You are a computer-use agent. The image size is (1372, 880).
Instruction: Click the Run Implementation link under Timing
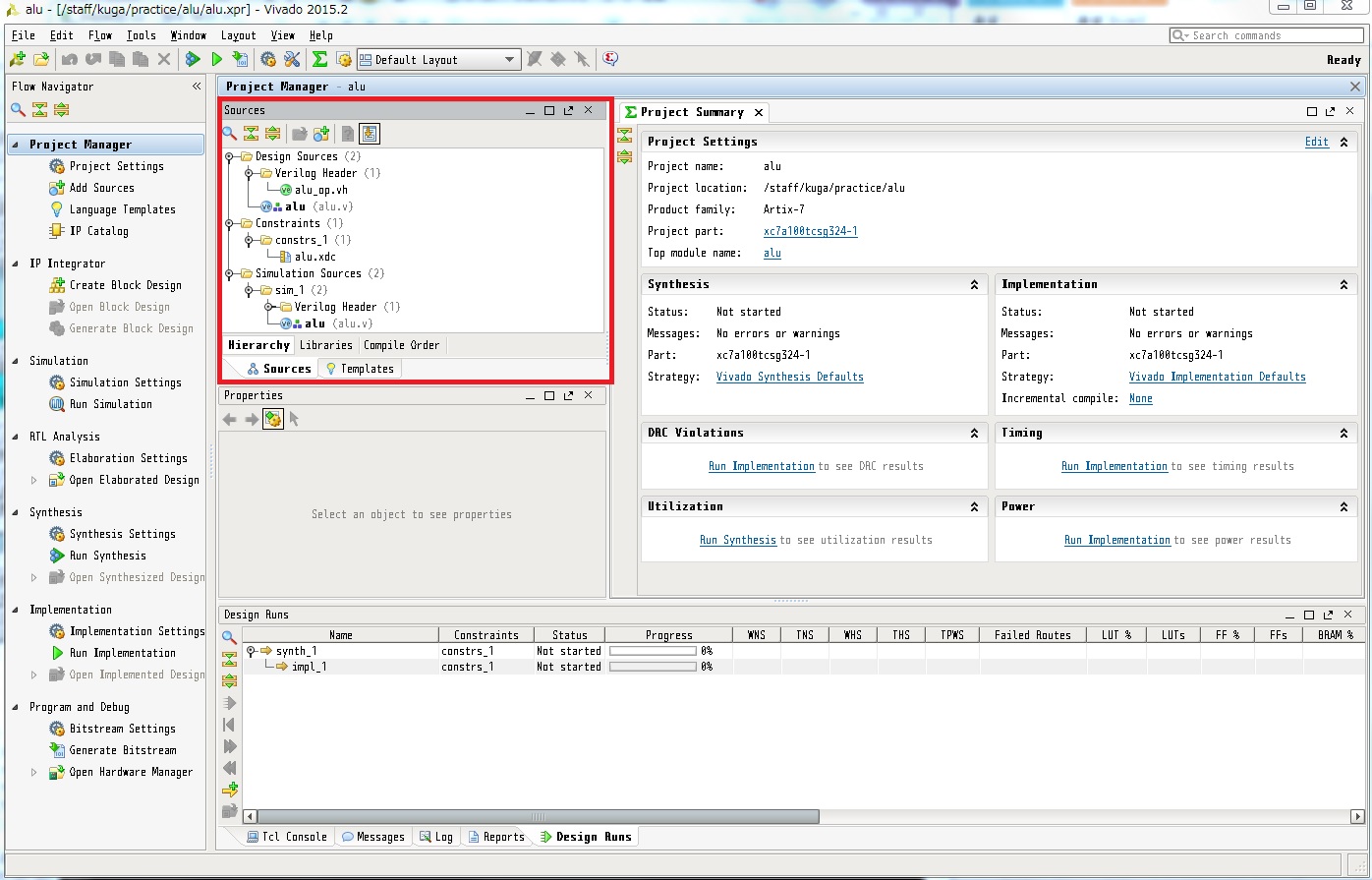point(1115,466)
